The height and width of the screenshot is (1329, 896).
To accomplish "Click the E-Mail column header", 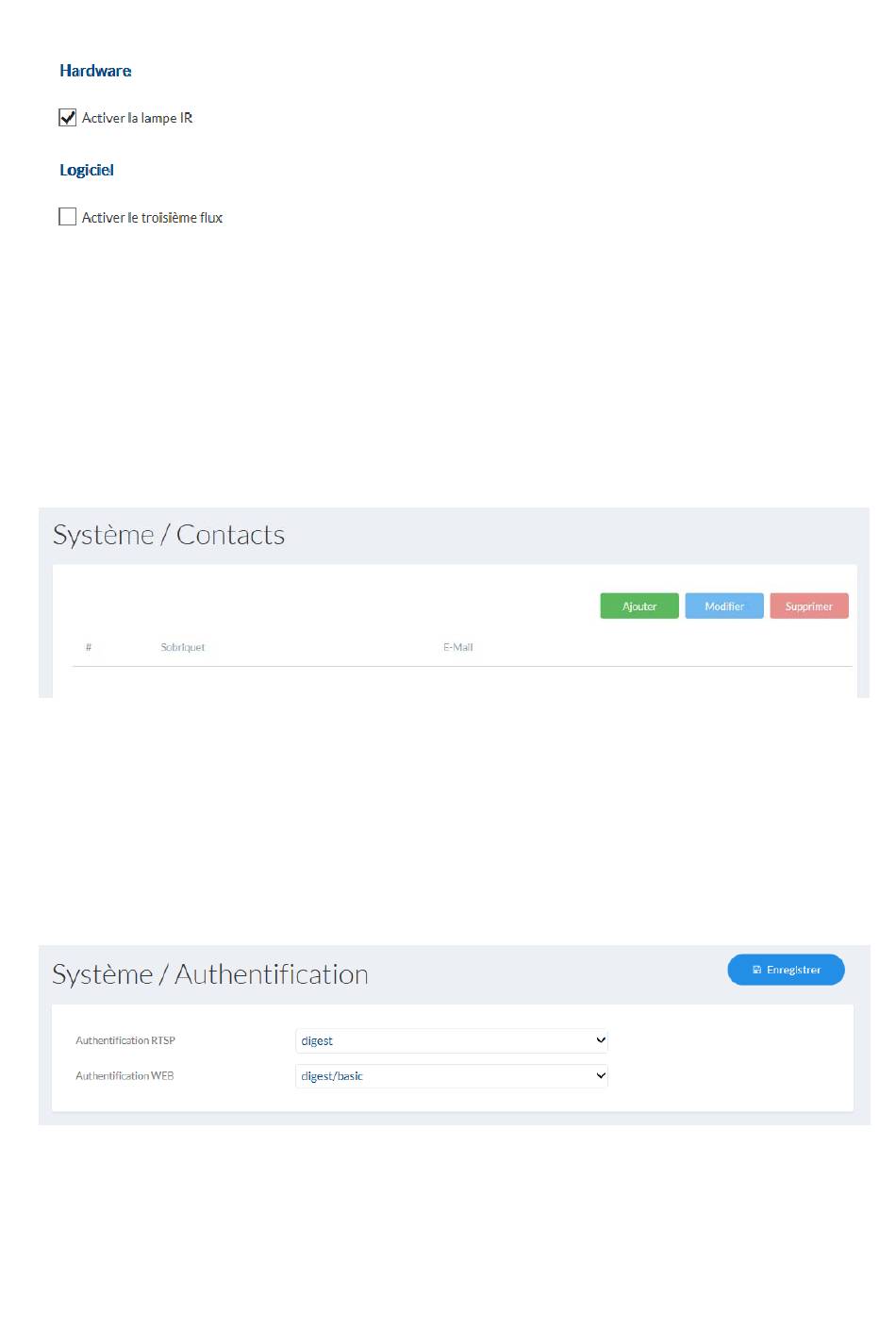I will [x=458, y=647].
